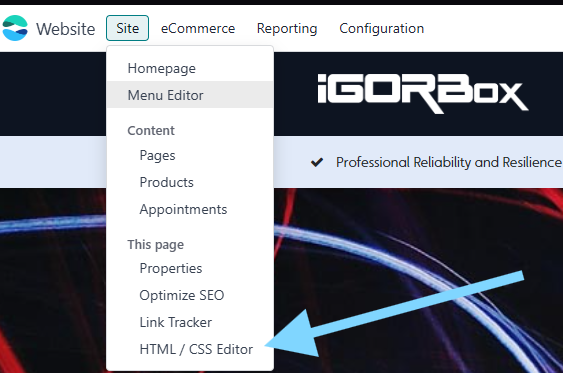Select Optimize SEO option

coord(190,295)
